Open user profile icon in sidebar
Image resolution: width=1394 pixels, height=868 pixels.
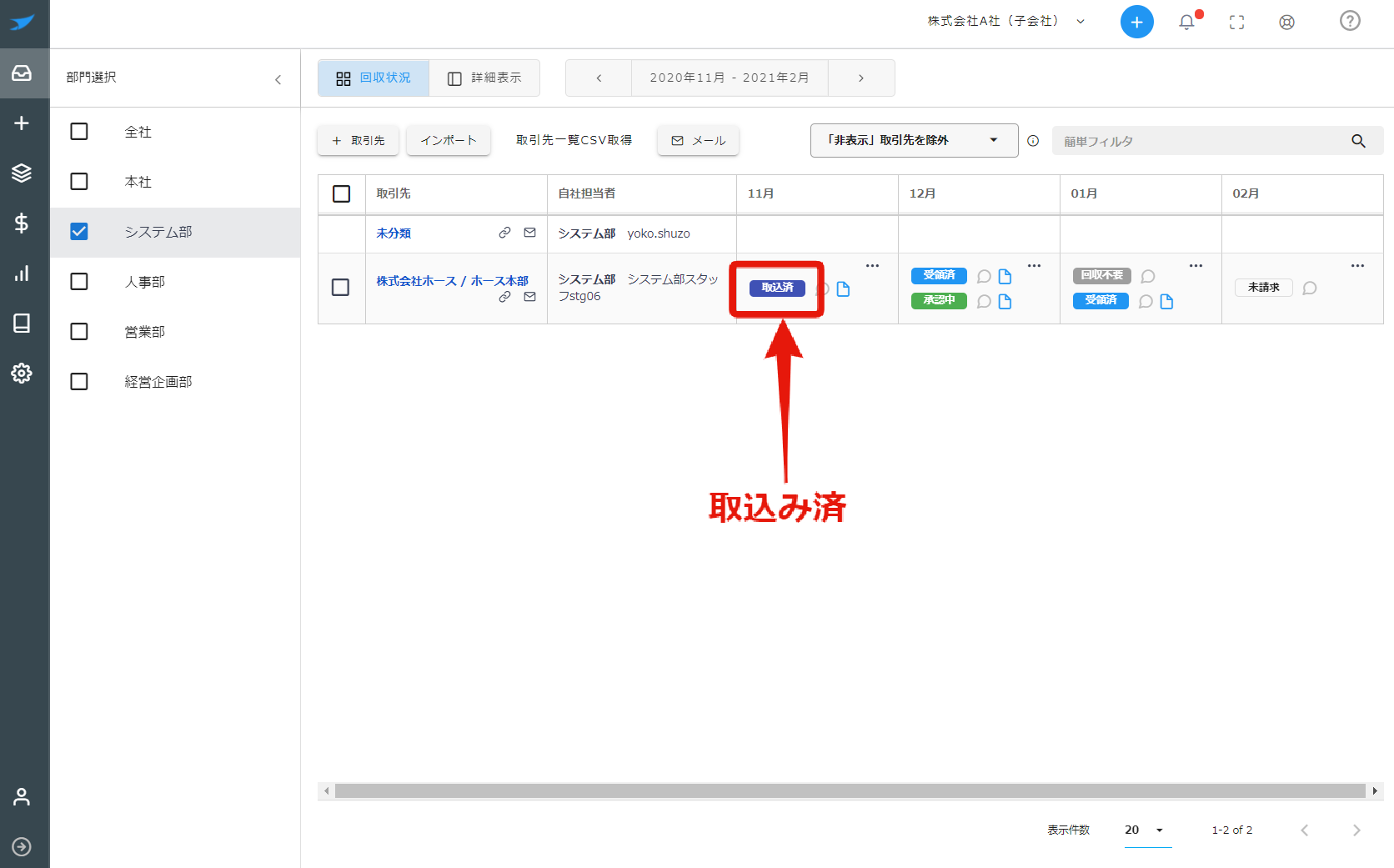[x=22, y=797]
